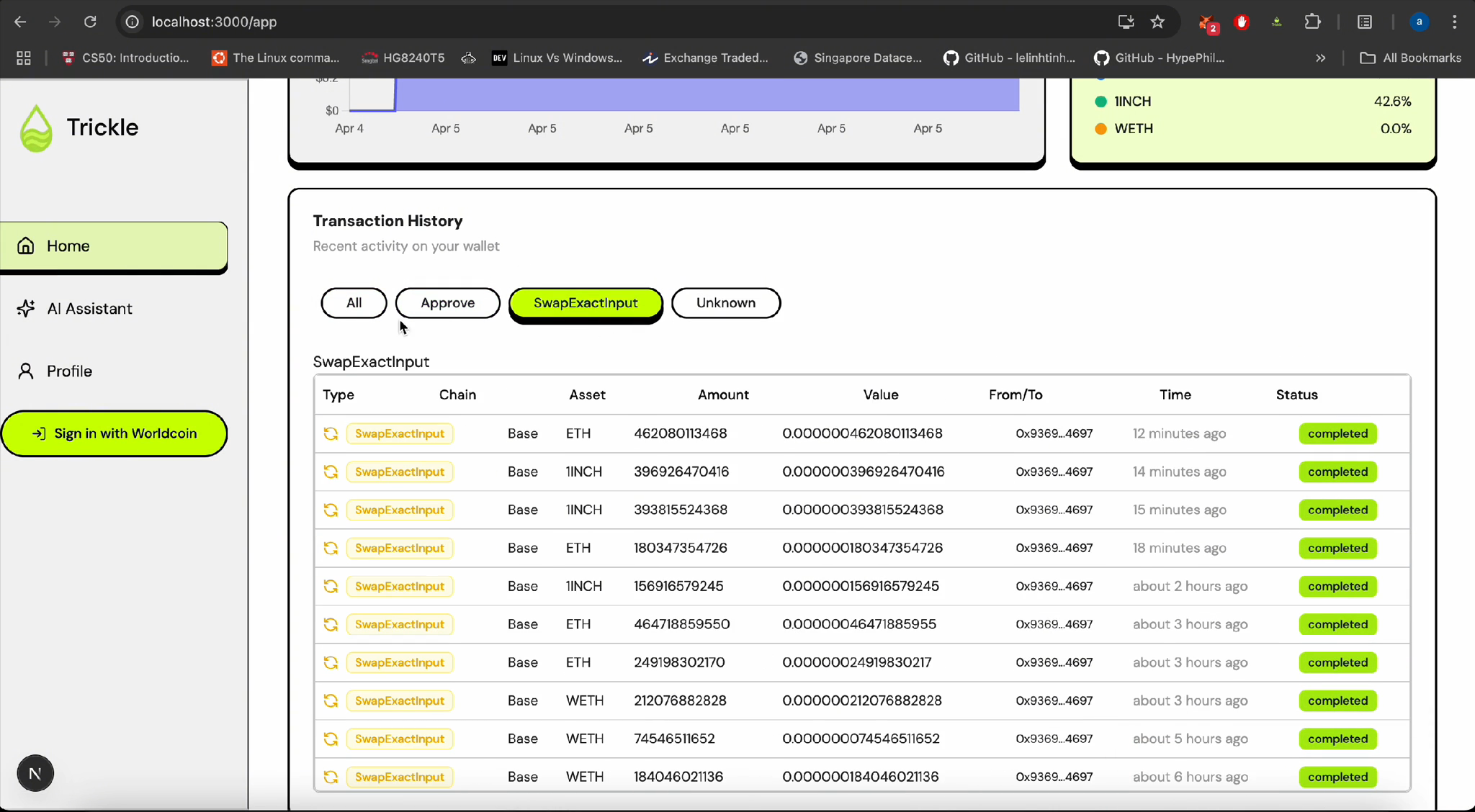Open CS50: Introductio... bookmark
This screenshot has width=1475, height=812.
tap(126, 58)
